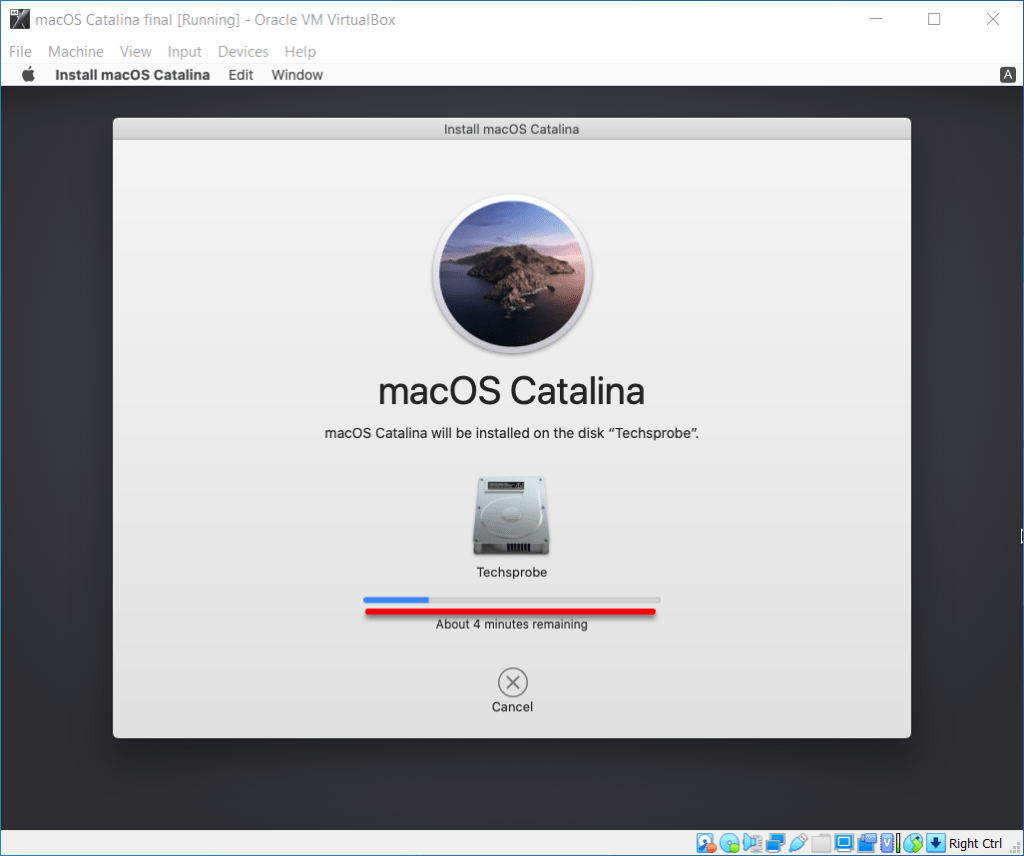The image size is (1024, 856).
Task: Click the macOS Catalina island logo
Action: [x=512, y=274]
